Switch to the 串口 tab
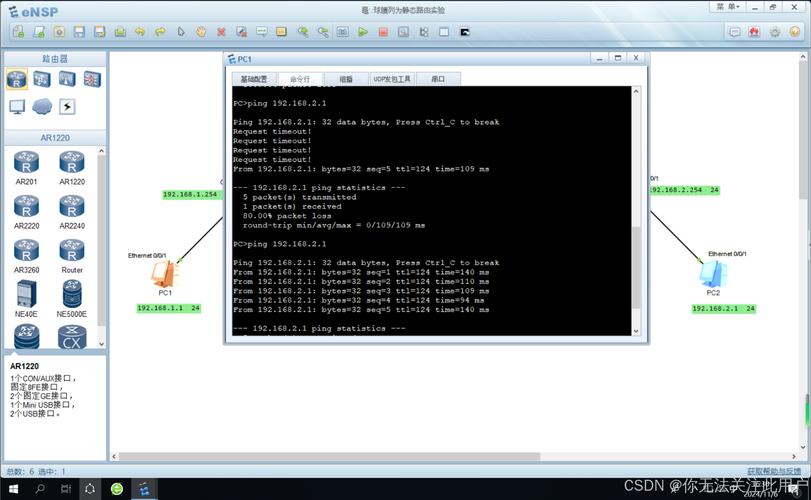The width and height of the screenshot is (811, 500). [438, 78]
